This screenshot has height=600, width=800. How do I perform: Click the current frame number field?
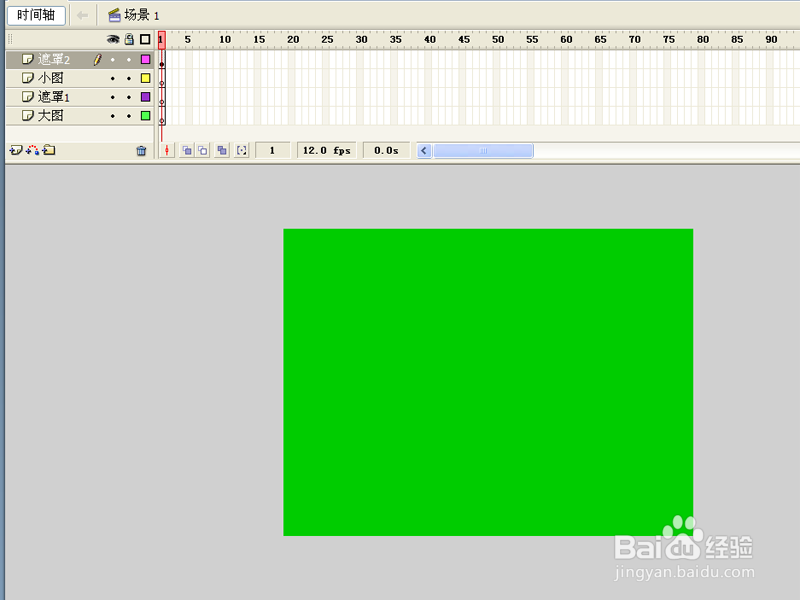pos(272,151)
